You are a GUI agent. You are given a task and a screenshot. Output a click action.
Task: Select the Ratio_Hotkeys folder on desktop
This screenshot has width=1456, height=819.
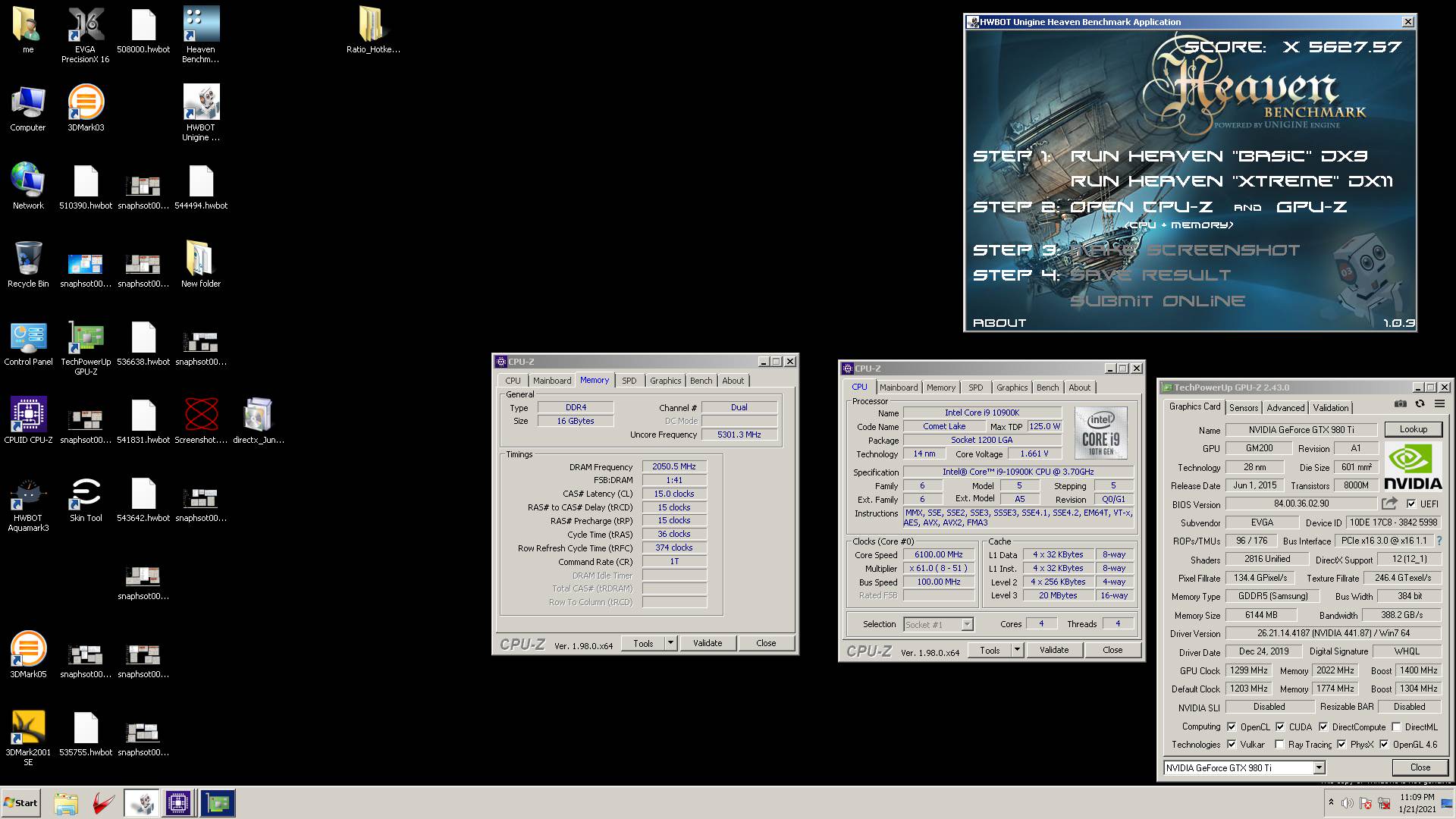pyautogui.click(x=372, y=30)
